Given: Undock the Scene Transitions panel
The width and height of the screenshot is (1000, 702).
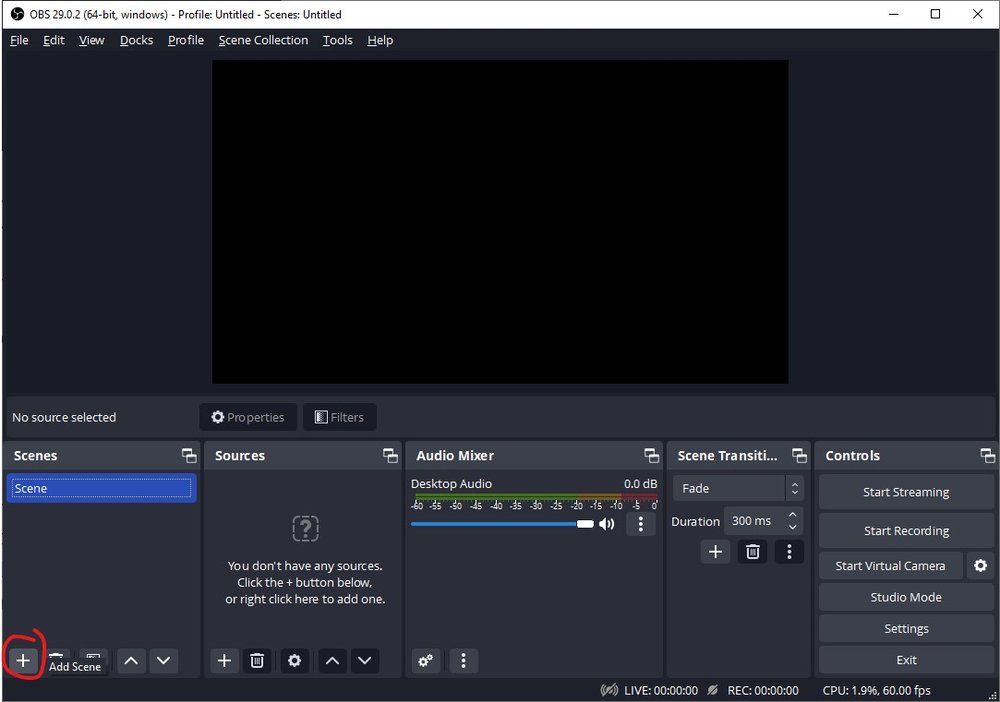Looking at the screenshot, I should click(799, 455).
